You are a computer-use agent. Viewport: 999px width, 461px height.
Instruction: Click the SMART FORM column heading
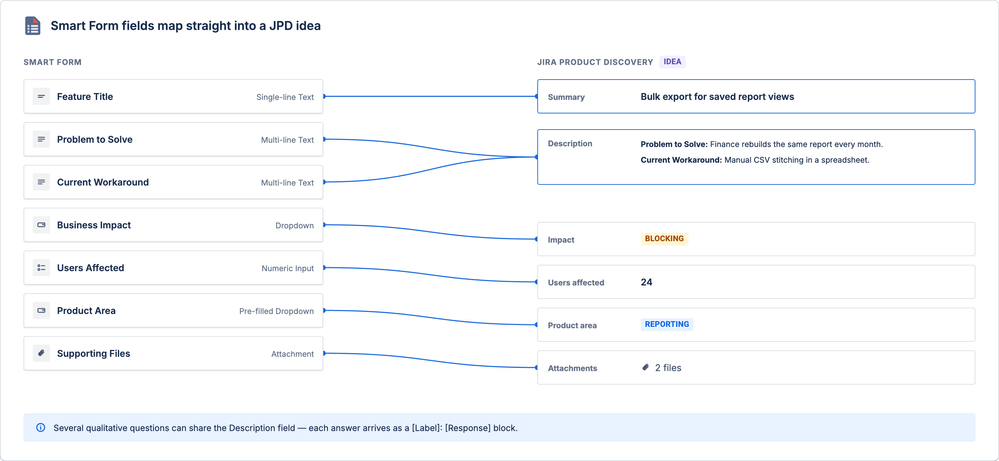click(x=52, y=62)
